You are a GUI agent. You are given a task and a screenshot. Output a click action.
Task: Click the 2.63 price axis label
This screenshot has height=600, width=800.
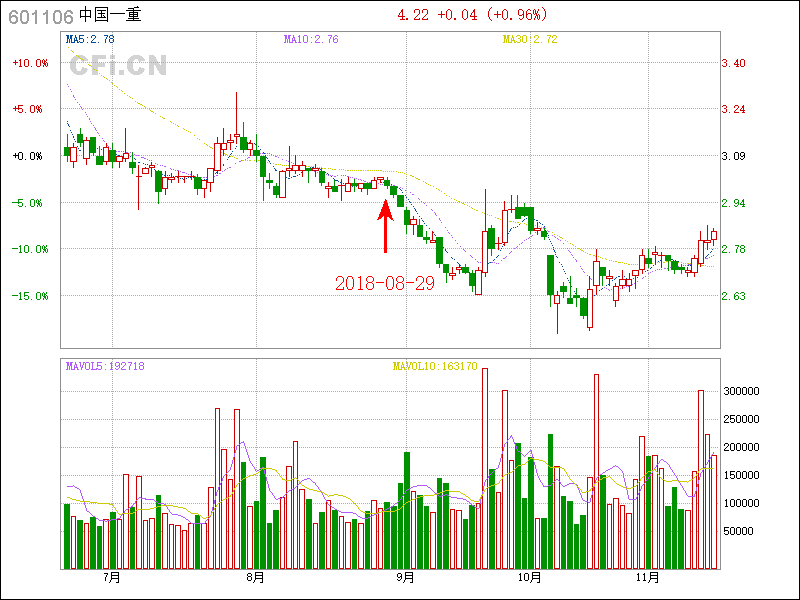pos(733,296)
